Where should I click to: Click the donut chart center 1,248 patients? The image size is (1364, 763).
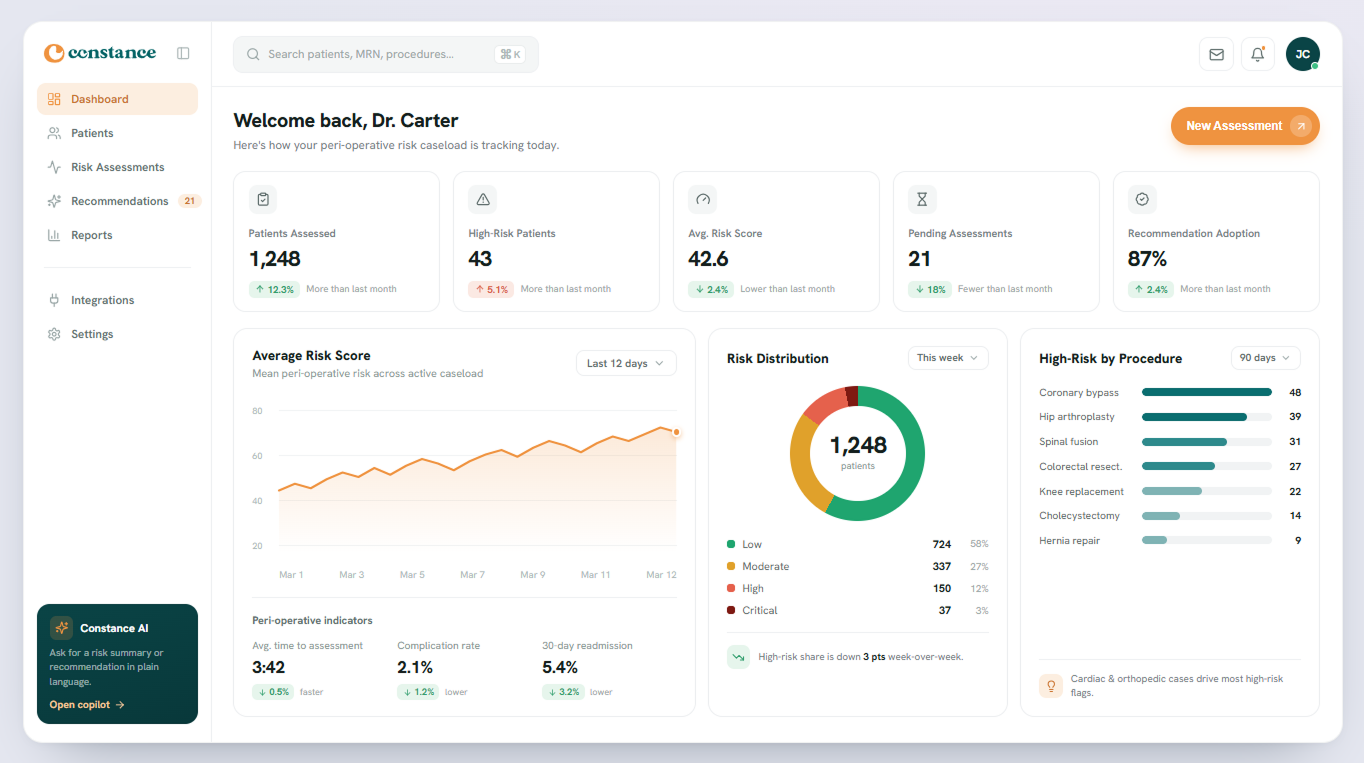858,452
